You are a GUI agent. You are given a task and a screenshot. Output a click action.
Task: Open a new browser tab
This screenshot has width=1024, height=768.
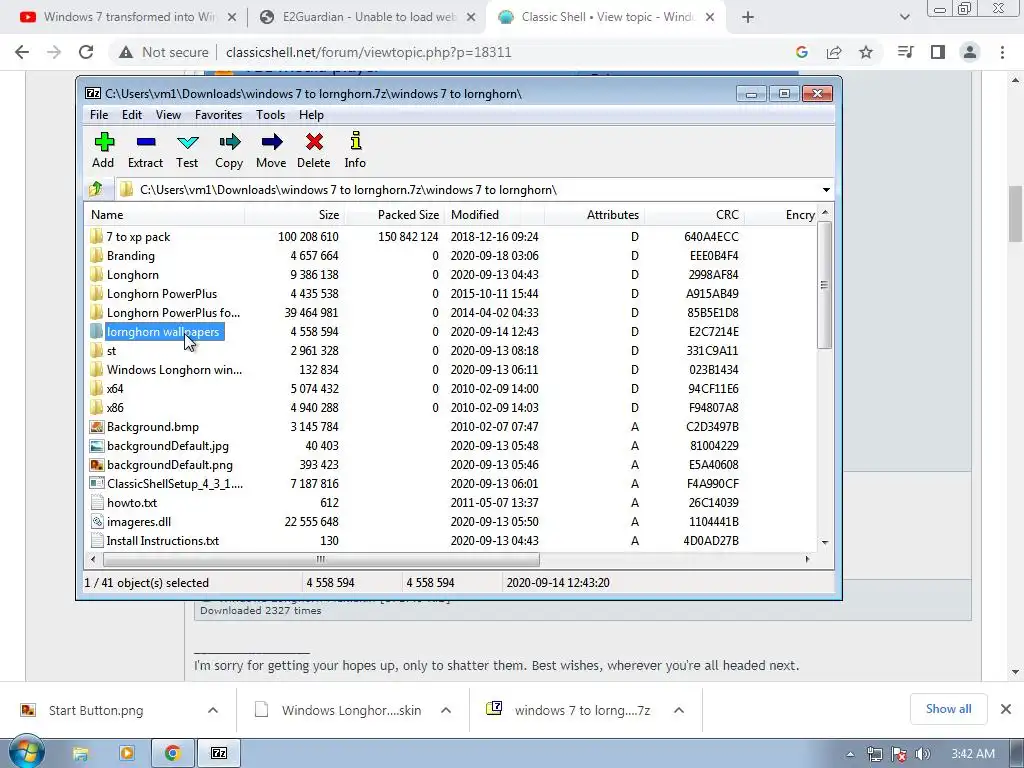[748, 17]
